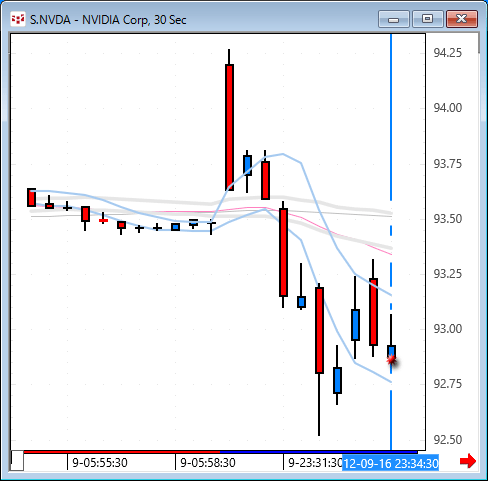Click the red star marker on last candle
Image resolution: width=488 pixels, height=481 pixels.
[391, 360]
